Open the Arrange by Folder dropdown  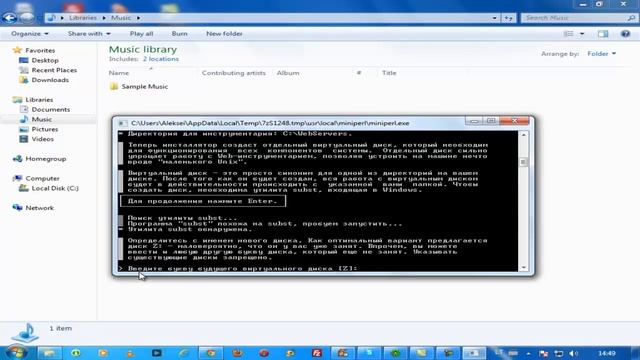tap(601, 53)
